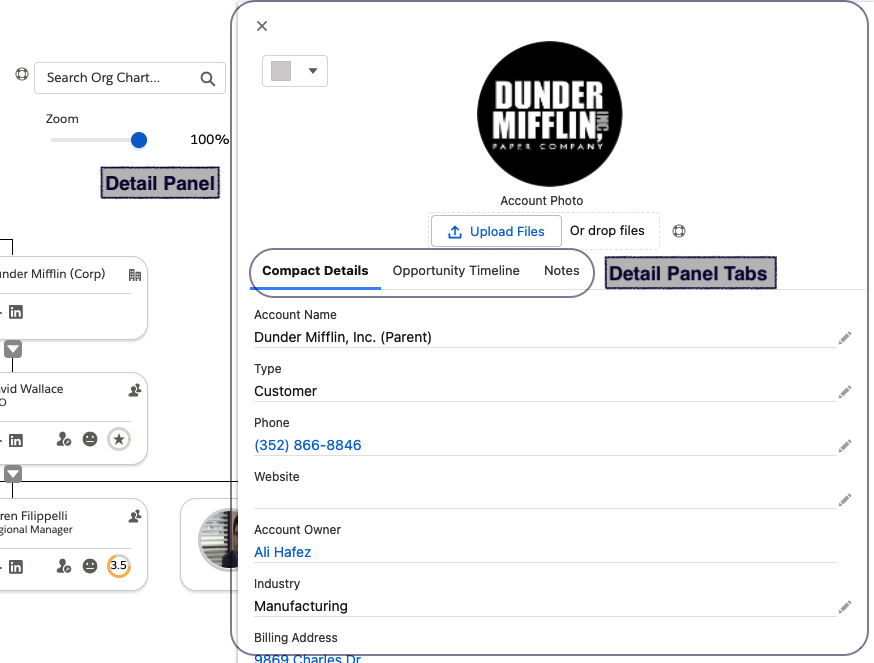Click the David Wallace card name
Viewport: 874px width, 663px height.
(x=32, y=389)
